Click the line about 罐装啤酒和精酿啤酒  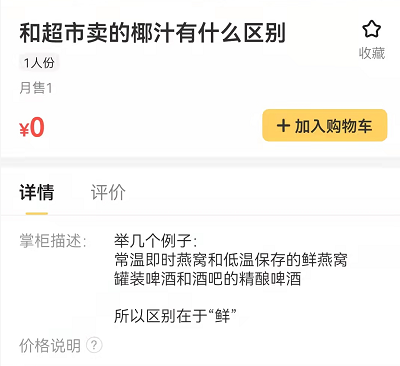coord(207,279)
